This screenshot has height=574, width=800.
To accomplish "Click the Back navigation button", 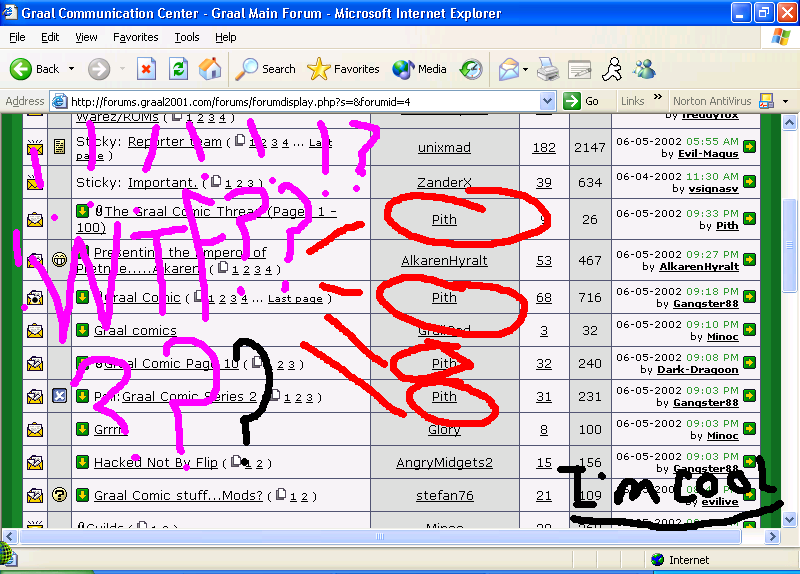I will point(36,69).
